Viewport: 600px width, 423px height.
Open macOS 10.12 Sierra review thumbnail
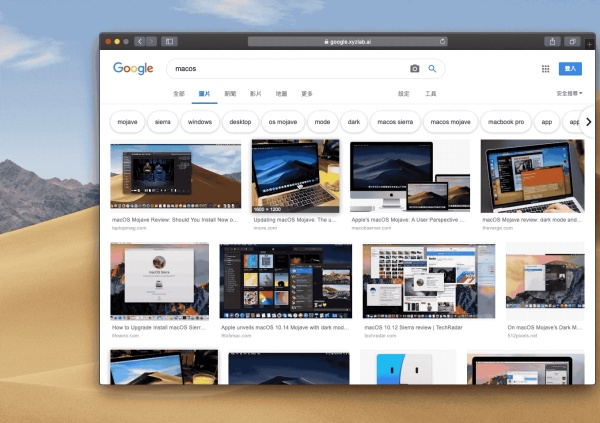[x=429, y=281]
